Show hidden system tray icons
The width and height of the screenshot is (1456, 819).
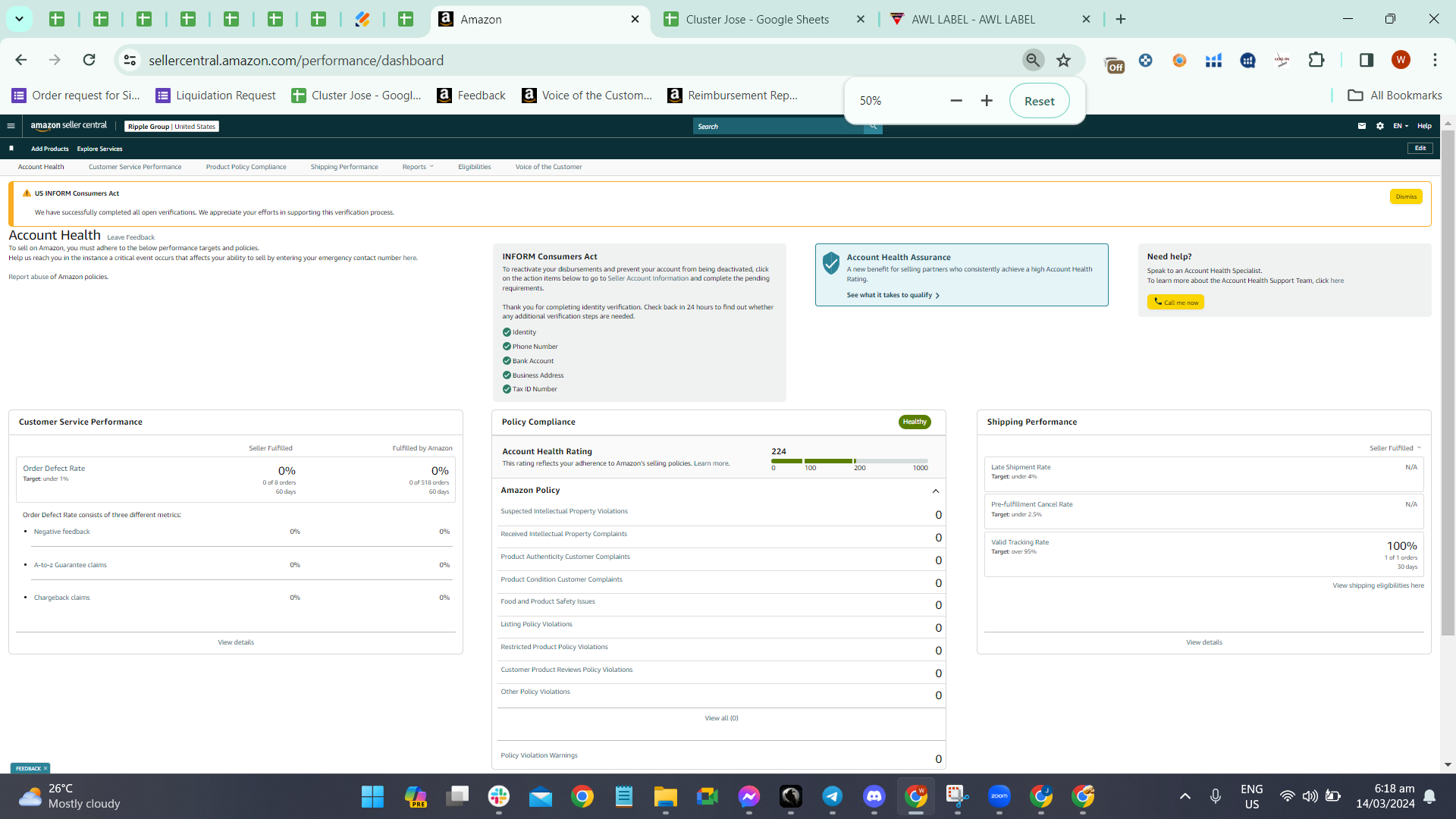click(1185, 796)
